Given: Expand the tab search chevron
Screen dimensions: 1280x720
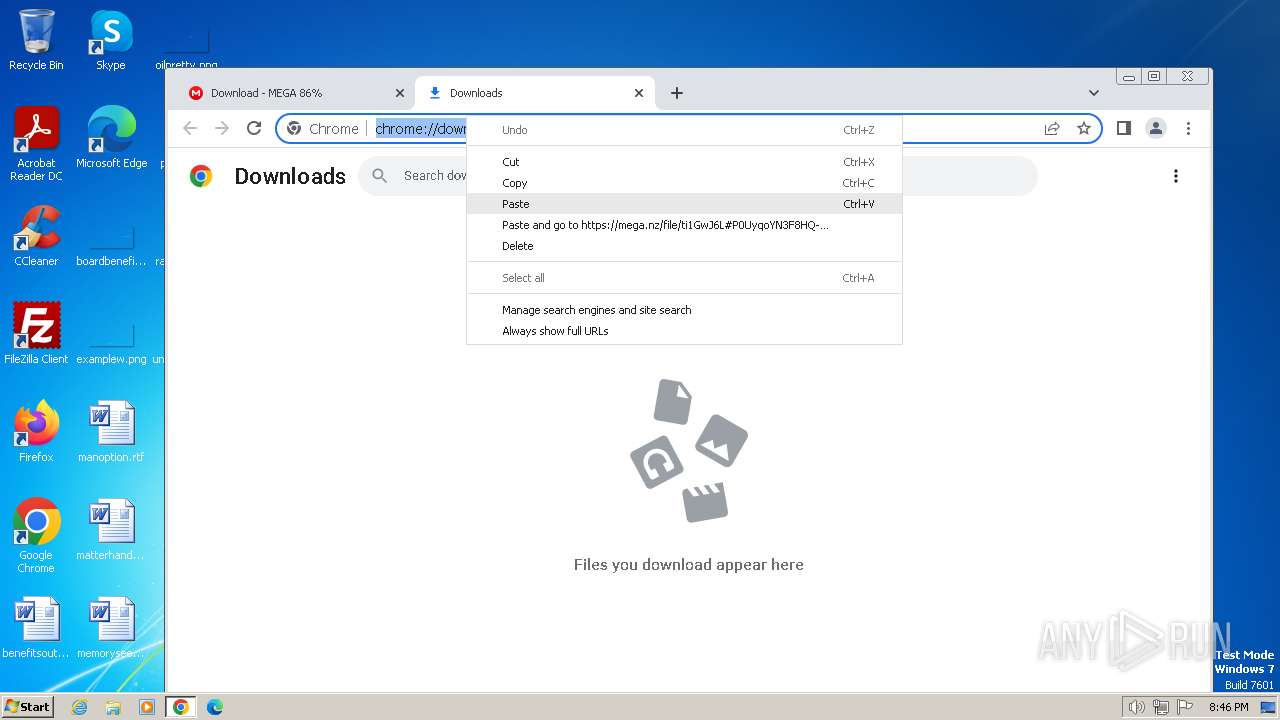Looking at the screenshot, I should pos(1093,93).
